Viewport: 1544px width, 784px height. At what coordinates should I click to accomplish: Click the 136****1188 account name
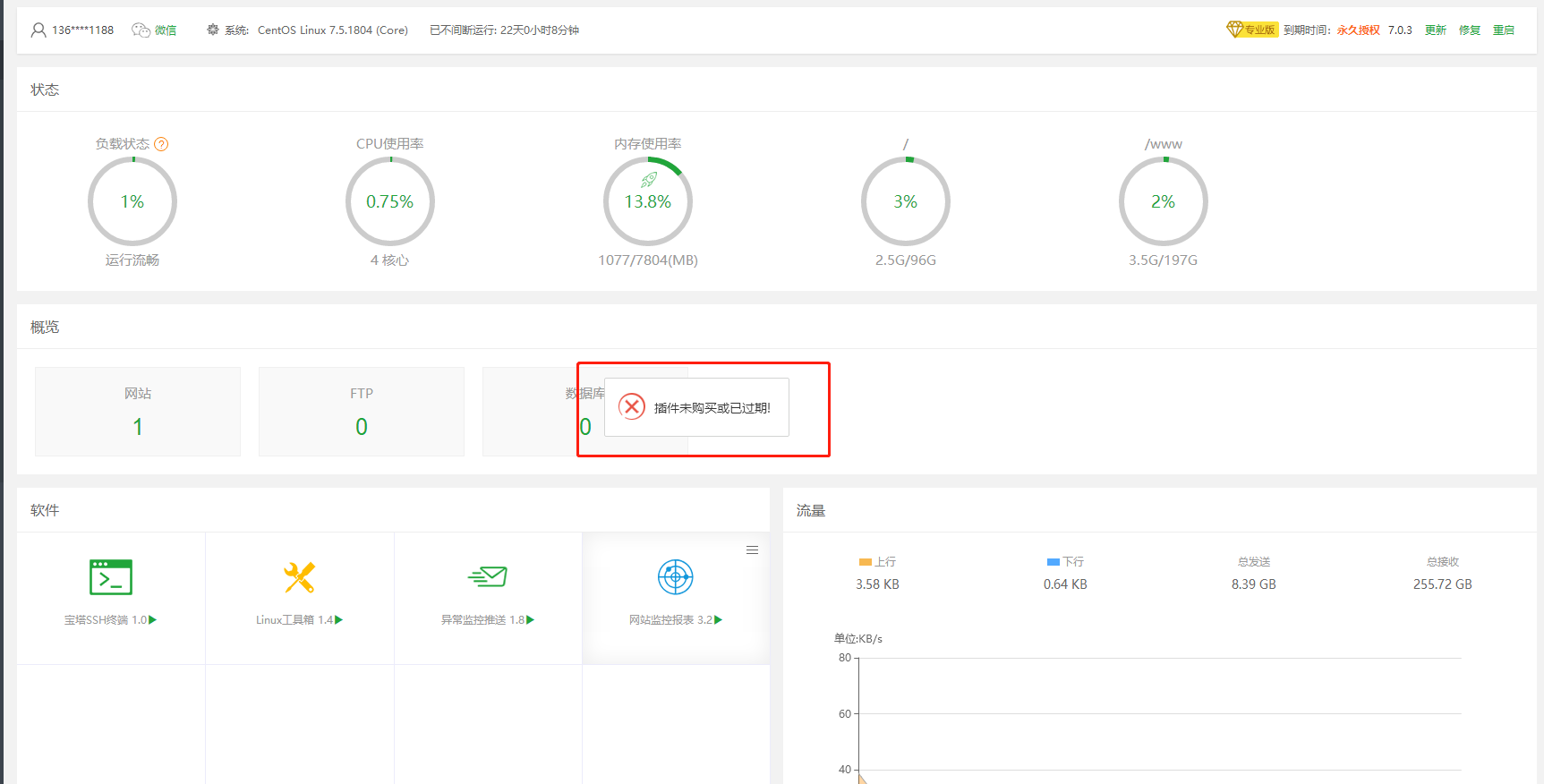[x=82, y=30]
